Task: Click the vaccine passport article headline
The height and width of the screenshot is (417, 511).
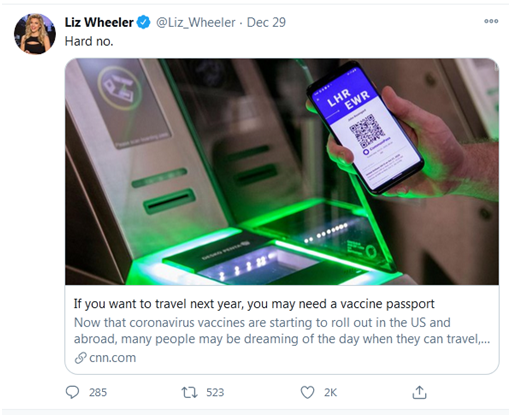Action: tap(254, 304)
